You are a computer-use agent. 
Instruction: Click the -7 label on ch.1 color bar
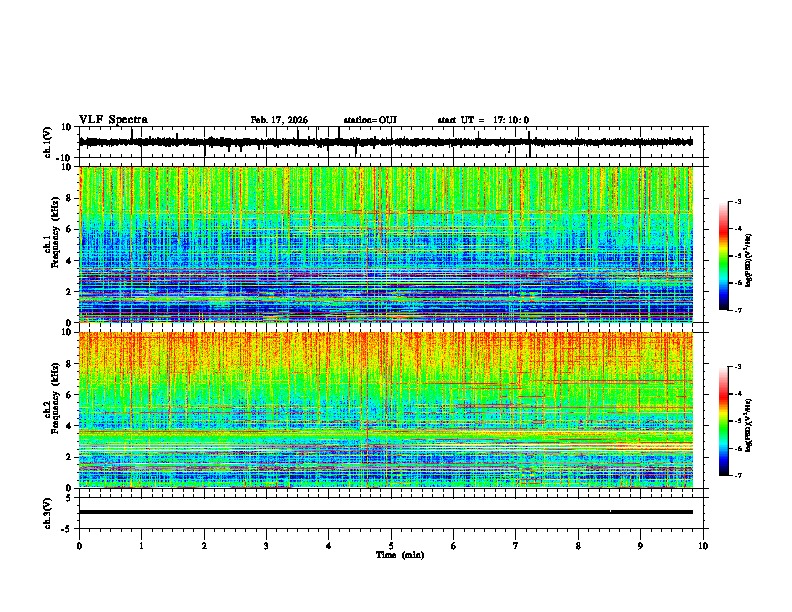738,310
